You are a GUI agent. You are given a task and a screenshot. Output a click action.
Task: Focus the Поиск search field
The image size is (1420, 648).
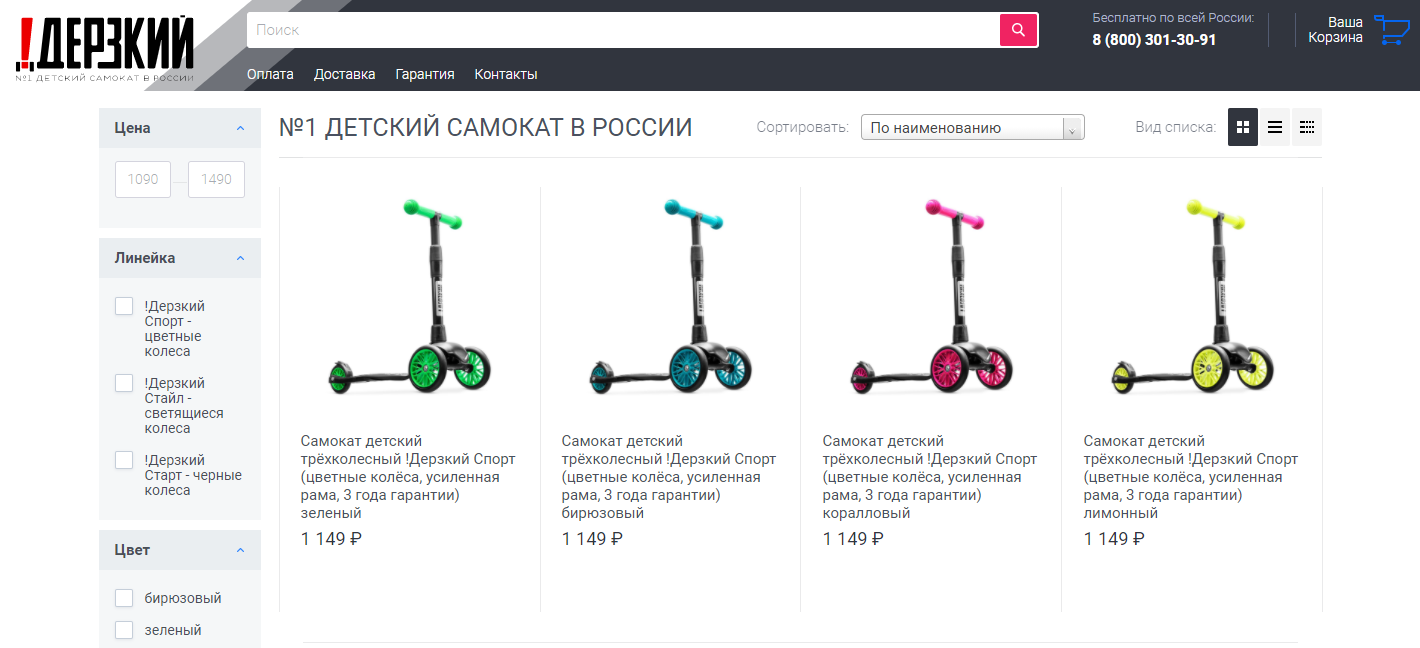pyautogui.click(x=623, y=30)
